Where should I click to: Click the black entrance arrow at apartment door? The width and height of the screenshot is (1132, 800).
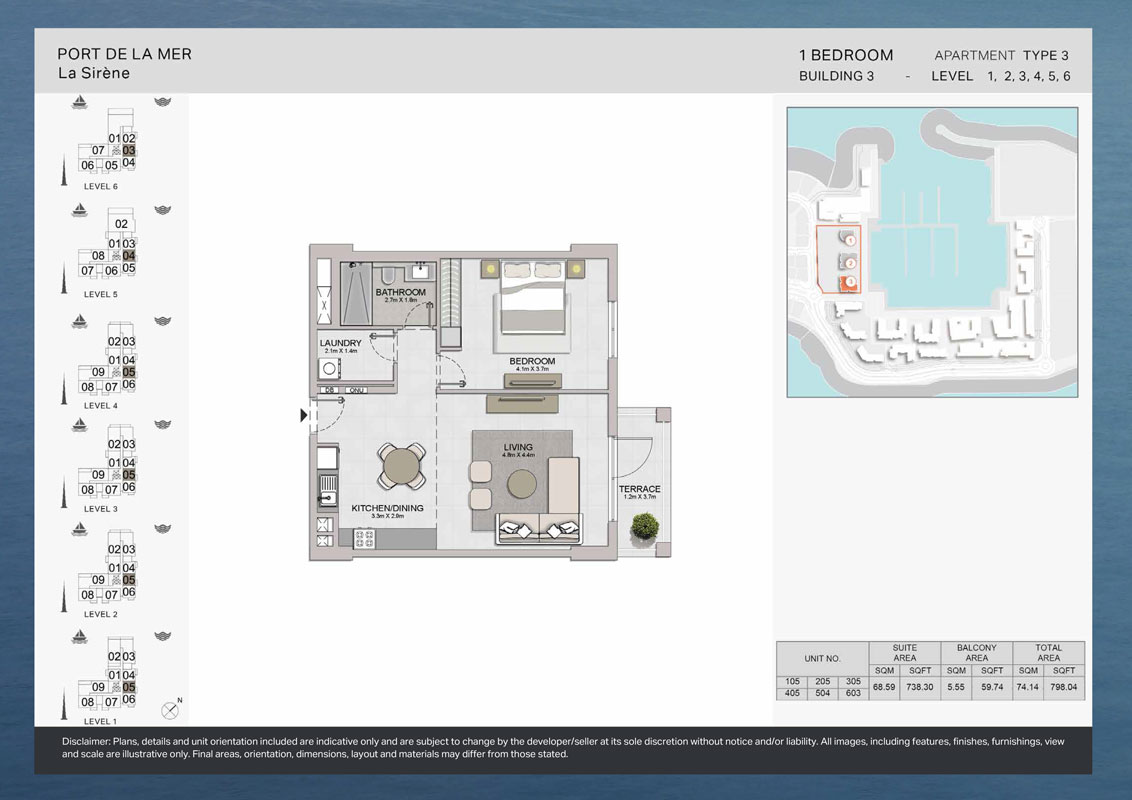pos(303,415)
